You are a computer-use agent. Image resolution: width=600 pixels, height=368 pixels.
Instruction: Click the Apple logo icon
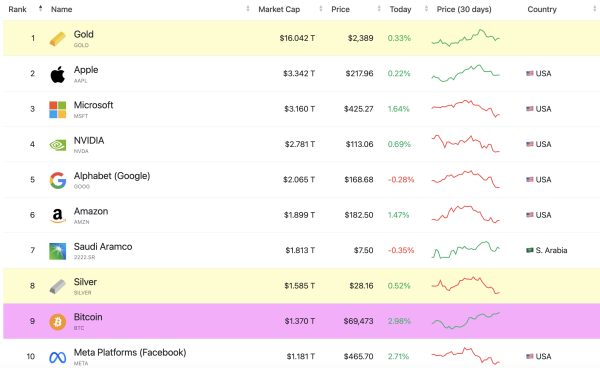(57, 74)
